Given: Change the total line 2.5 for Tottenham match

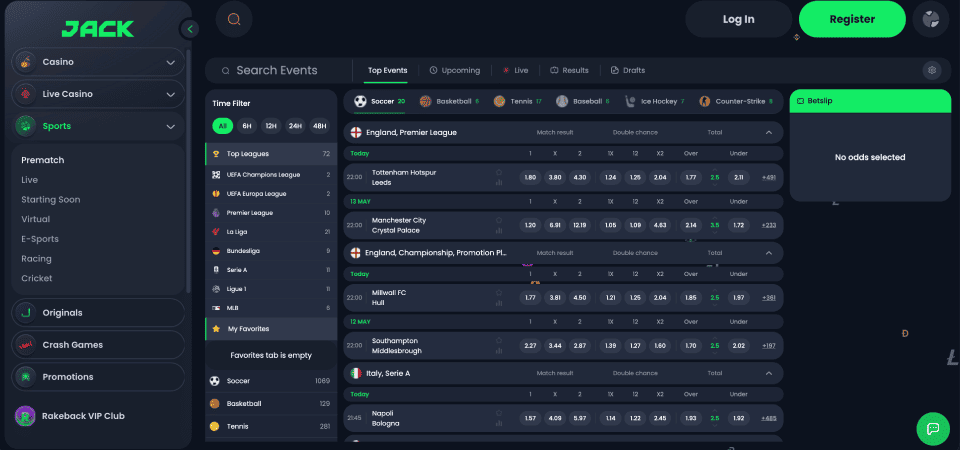Looking at the screenshot, I should [x=714, y=178].
